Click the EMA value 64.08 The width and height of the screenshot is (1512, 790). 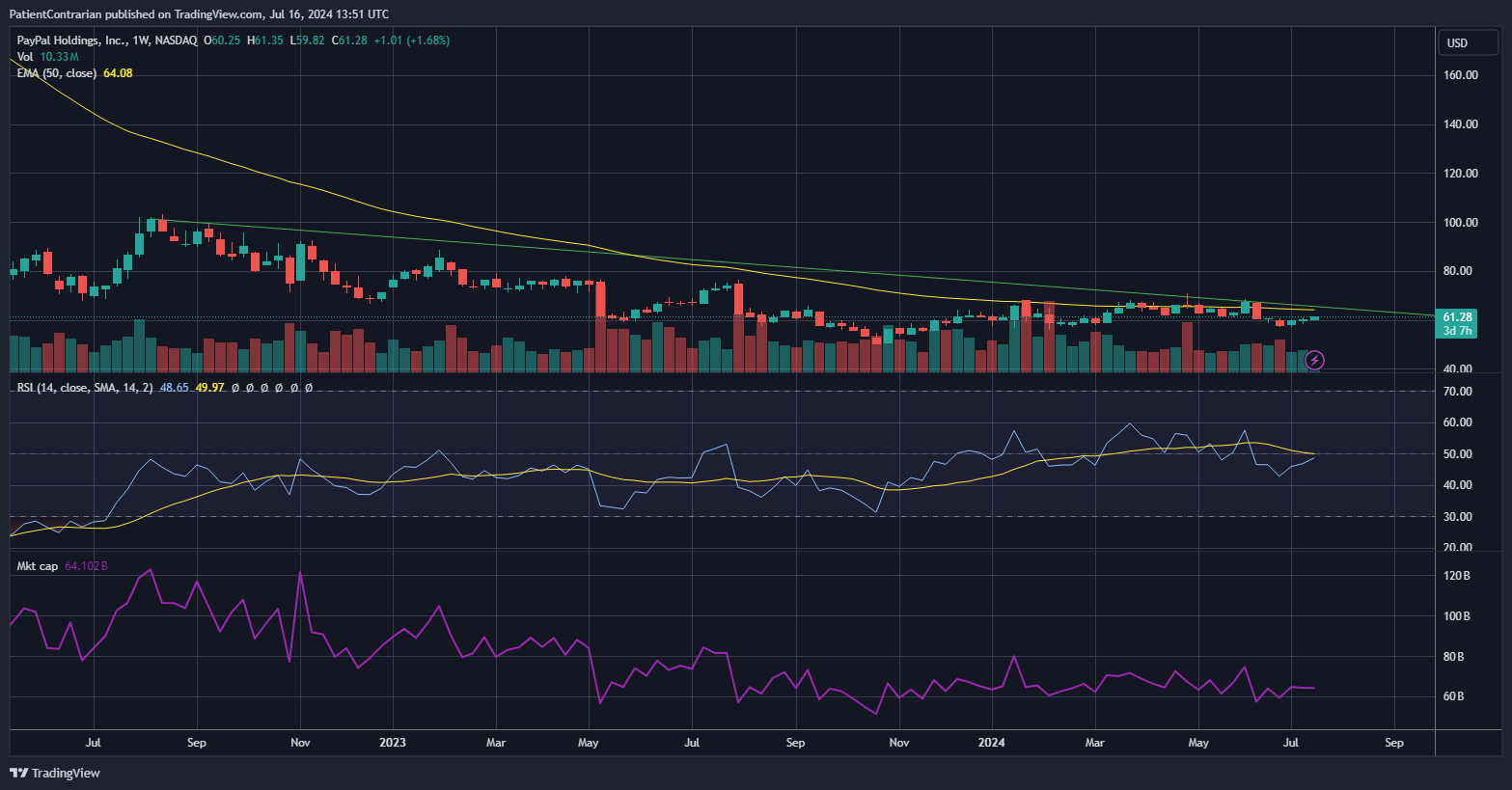pos(118,73)
